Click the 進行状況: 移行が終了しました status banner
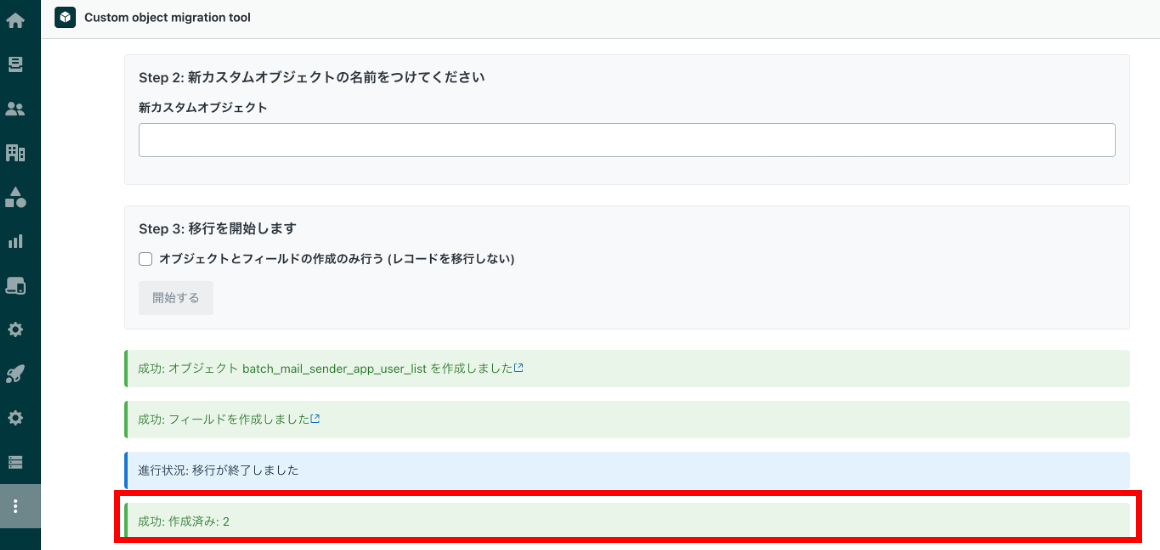Screen dimensions: 1160x550 (x=627, y=470)
